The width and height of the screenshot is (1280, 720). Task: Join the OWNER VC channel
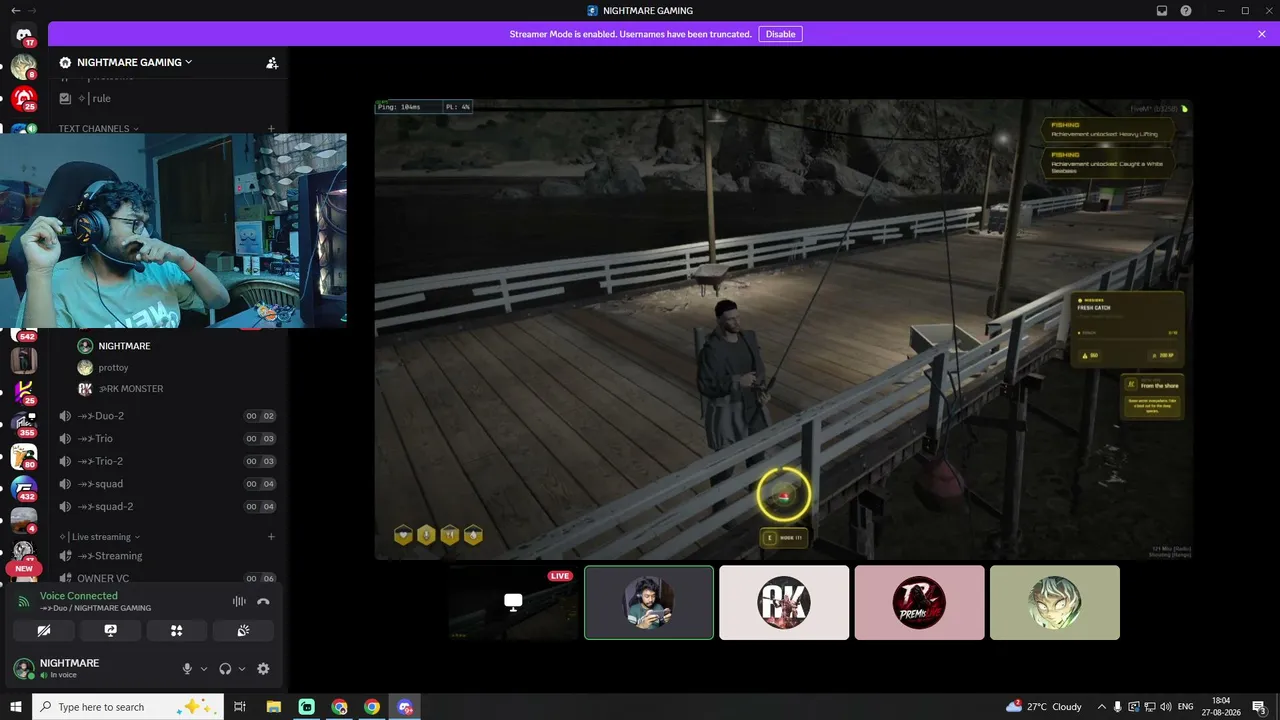(168, 578)
